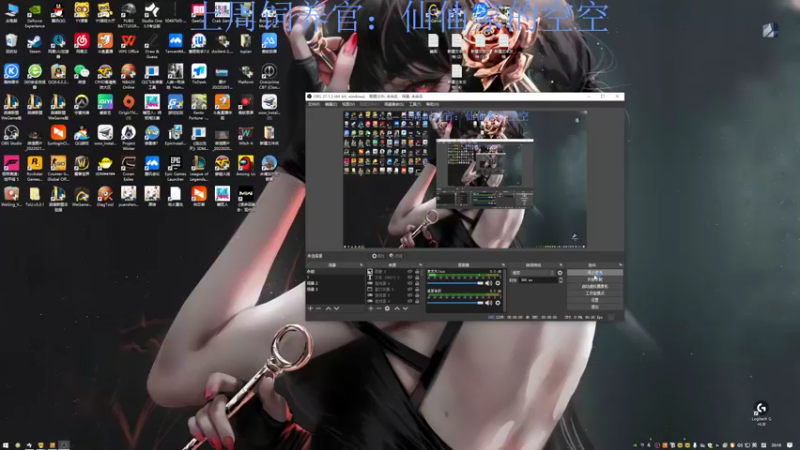
Task: Open Epic Games Launcher desktop icon
Action: (x=175, y=169)
